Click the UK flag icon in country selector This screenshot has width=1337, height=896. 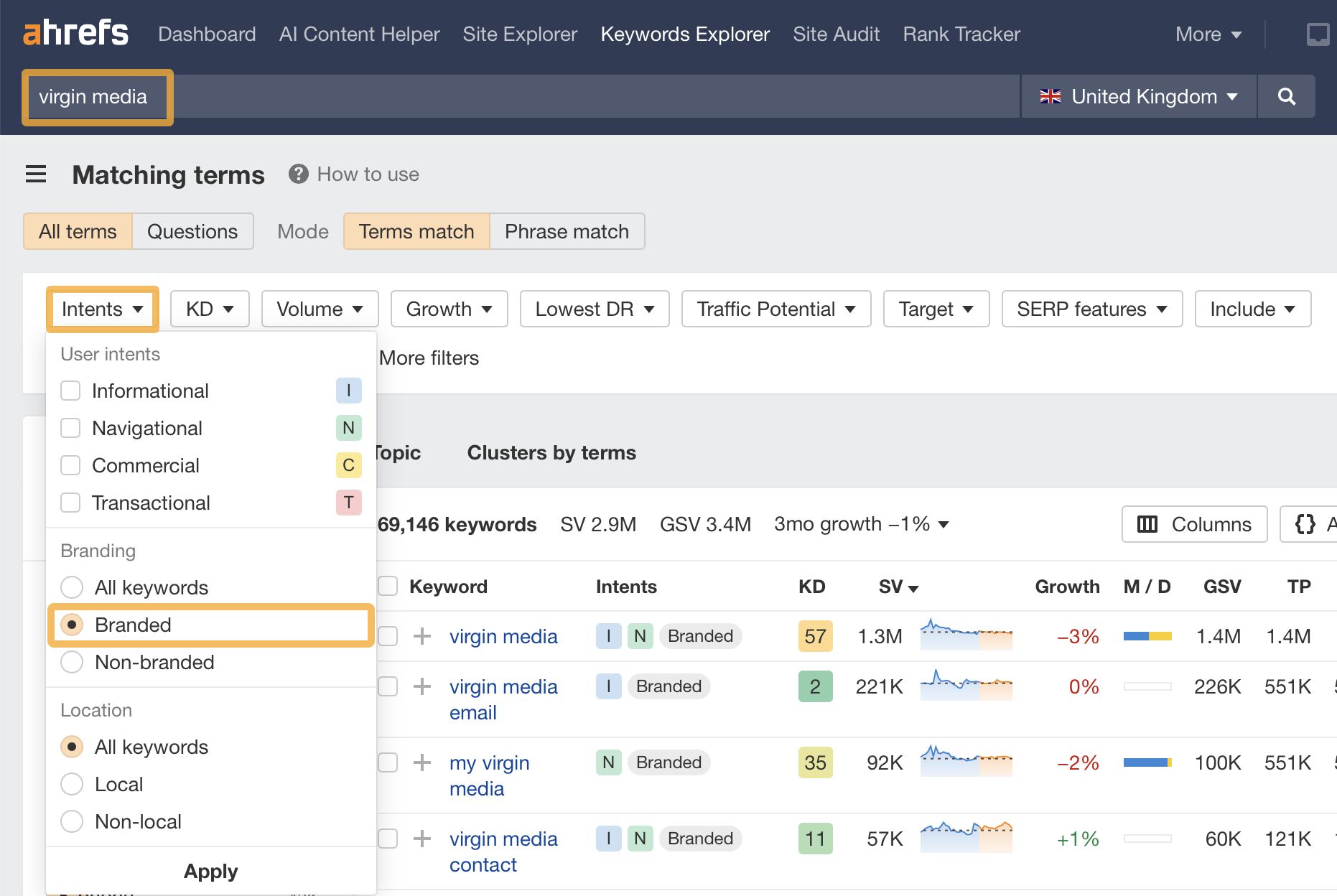(1051, 96)
